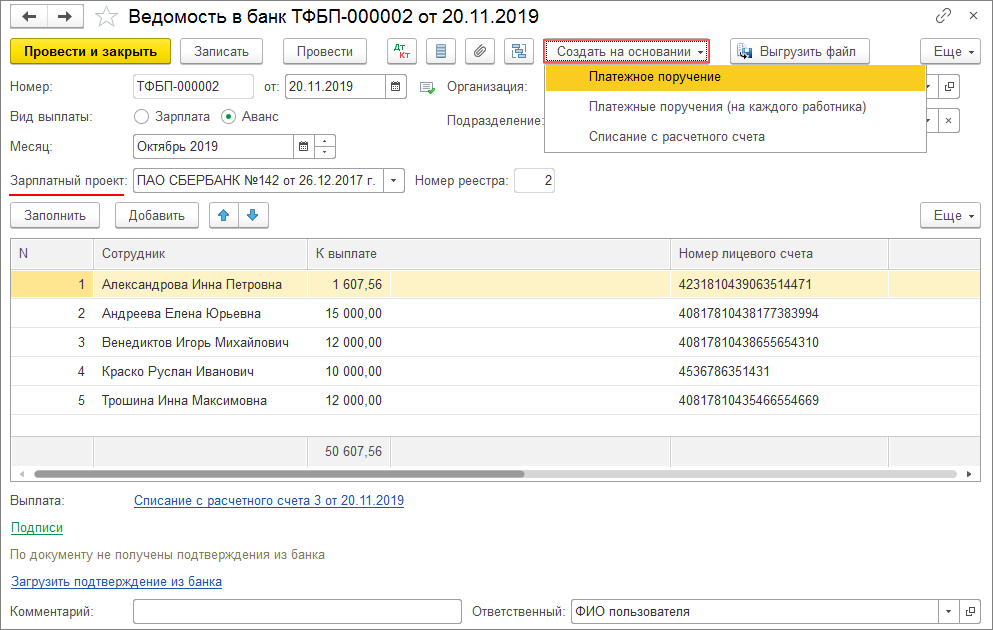Expand Зарплатный проект dropdown
The height and width of the screenshot is (630, 993).
click(393, 180)
